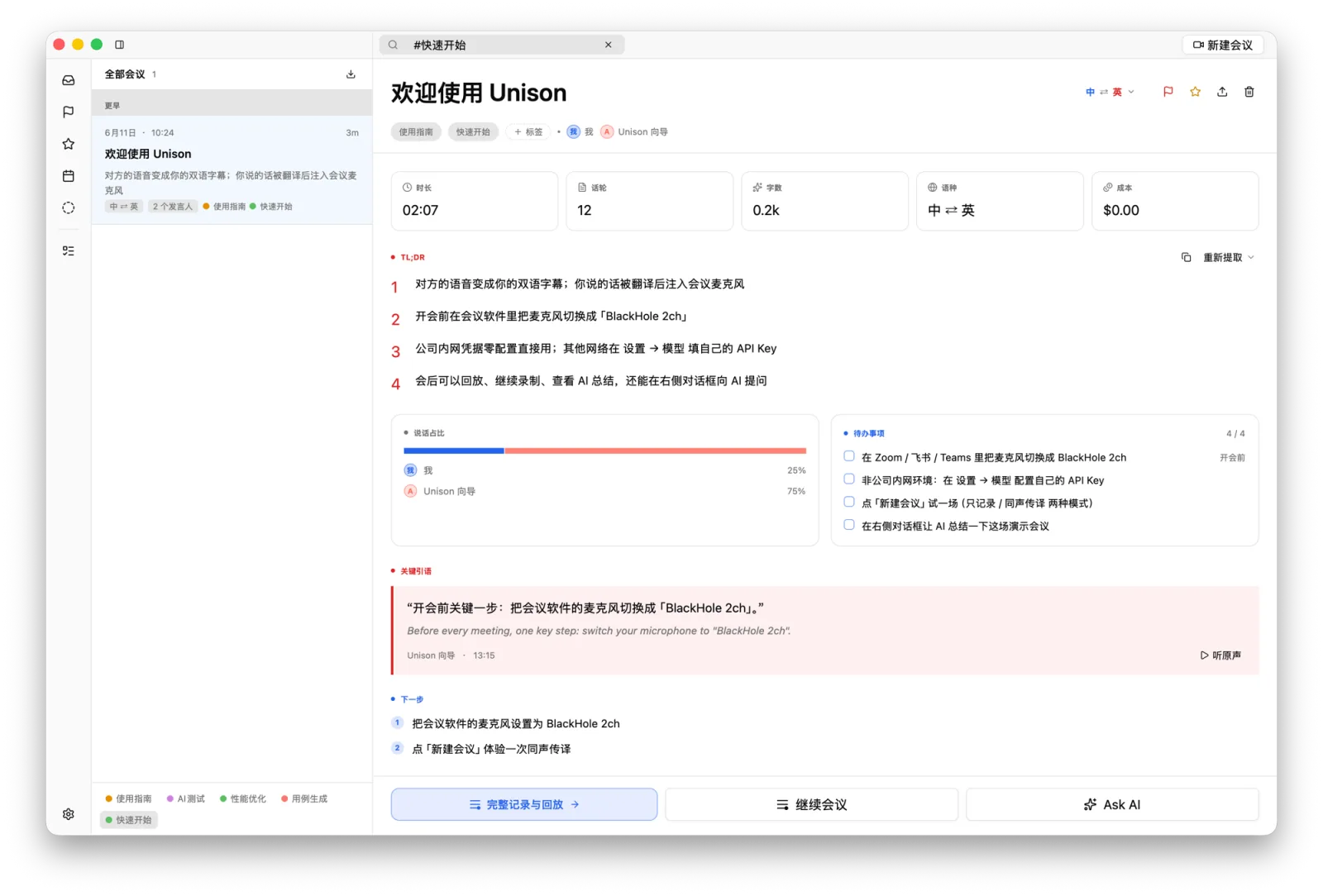Click Unison 向导 row showing 75%
The width and height of the screenshot is (1323, 896).
(604, 491)
